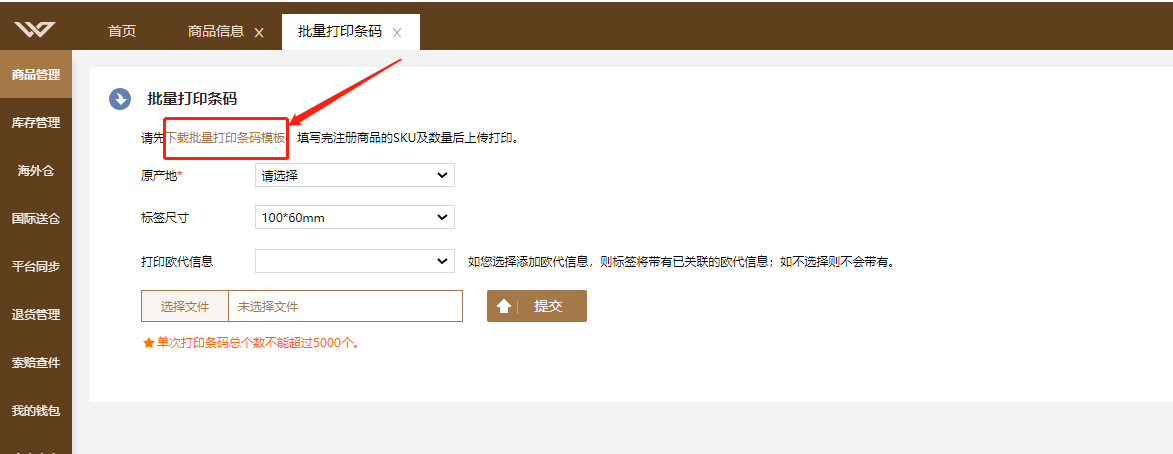Open 商品管理 in the sidebar
This screenshot has height=454, width=1173.
36,74
